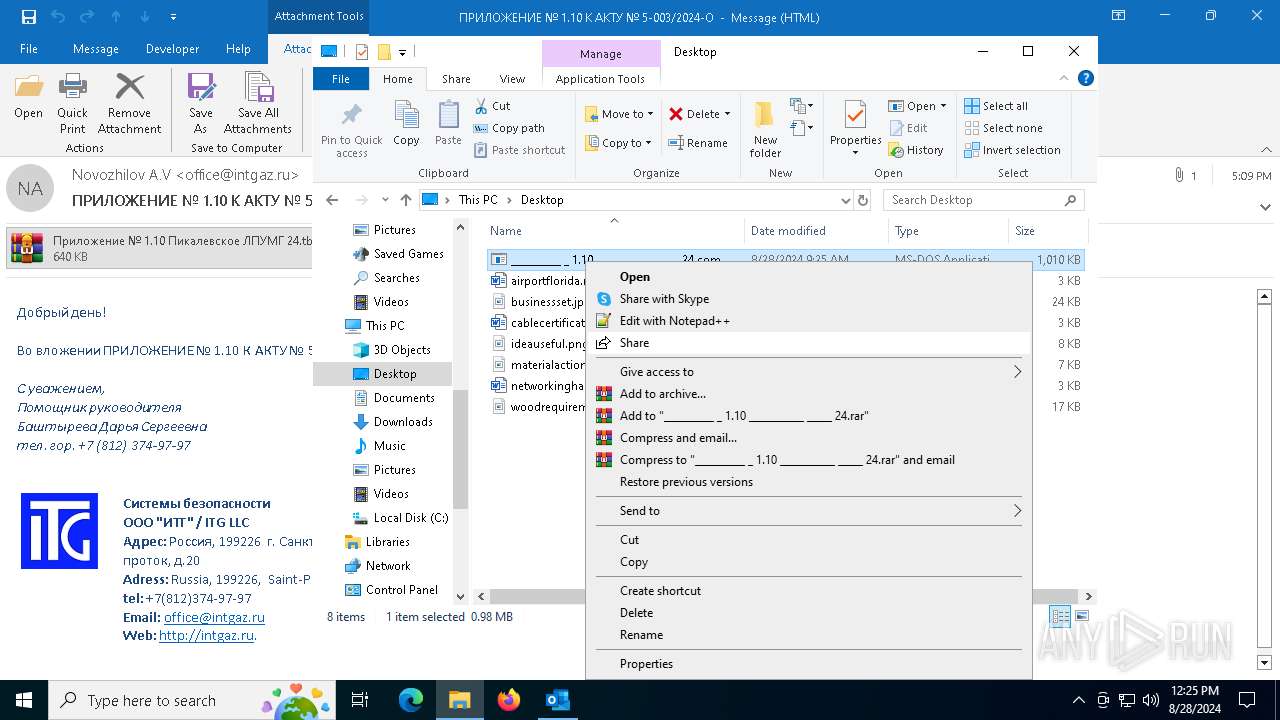The height and width of the screenshot is (720, 1280).
Task: Click Edit in the Open group
Action: tap(908, 128)
